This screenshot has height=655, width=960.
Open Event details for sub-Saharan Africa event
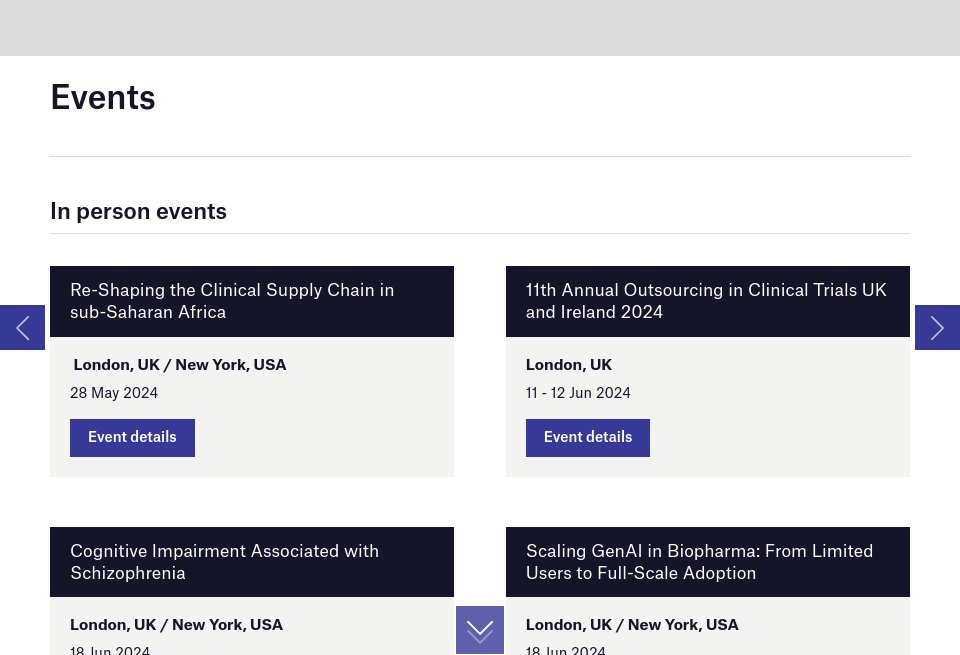click(132, 438)
